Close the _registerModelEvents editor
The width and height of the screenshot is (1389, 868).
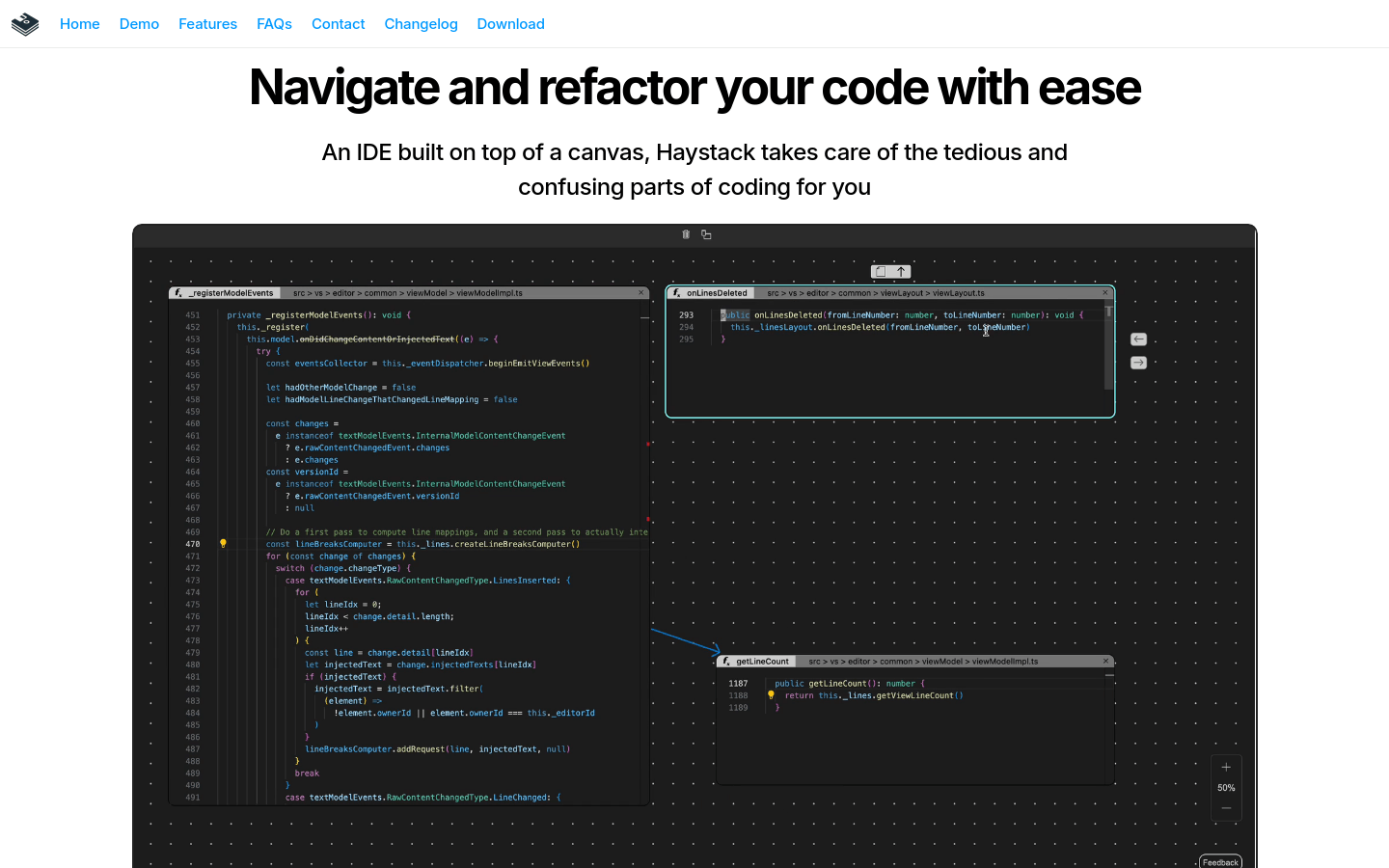click(x=640, y=293)
